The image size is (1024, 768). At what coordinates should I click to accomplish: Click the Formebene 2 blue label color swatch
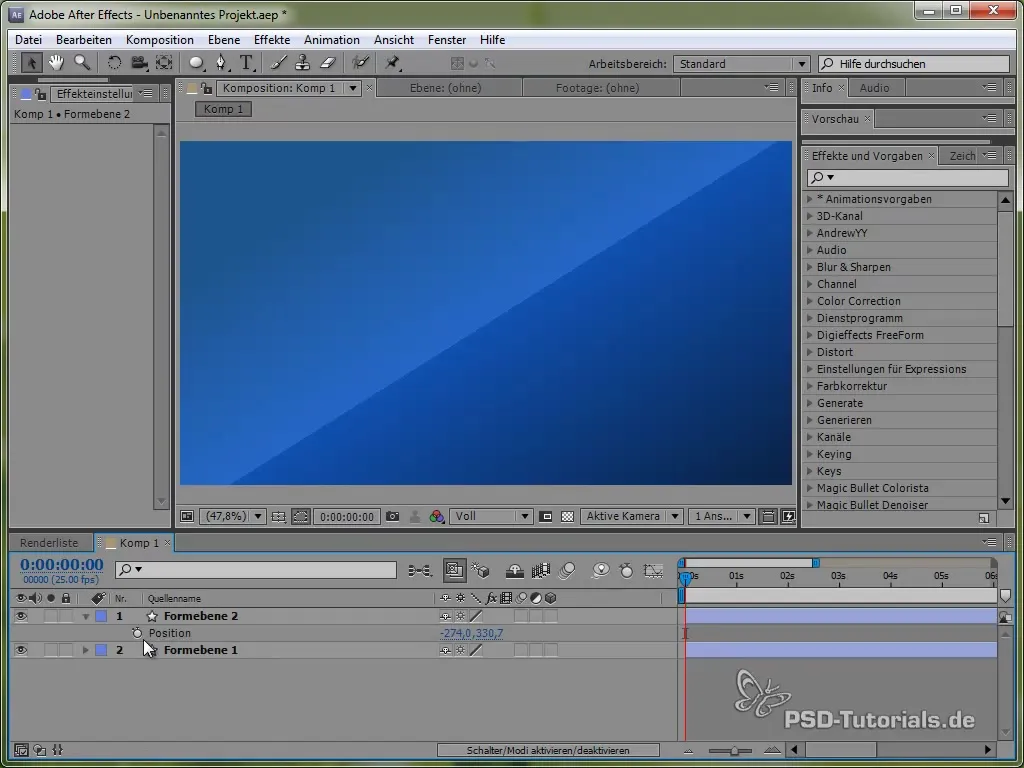[x=101, y=616]
